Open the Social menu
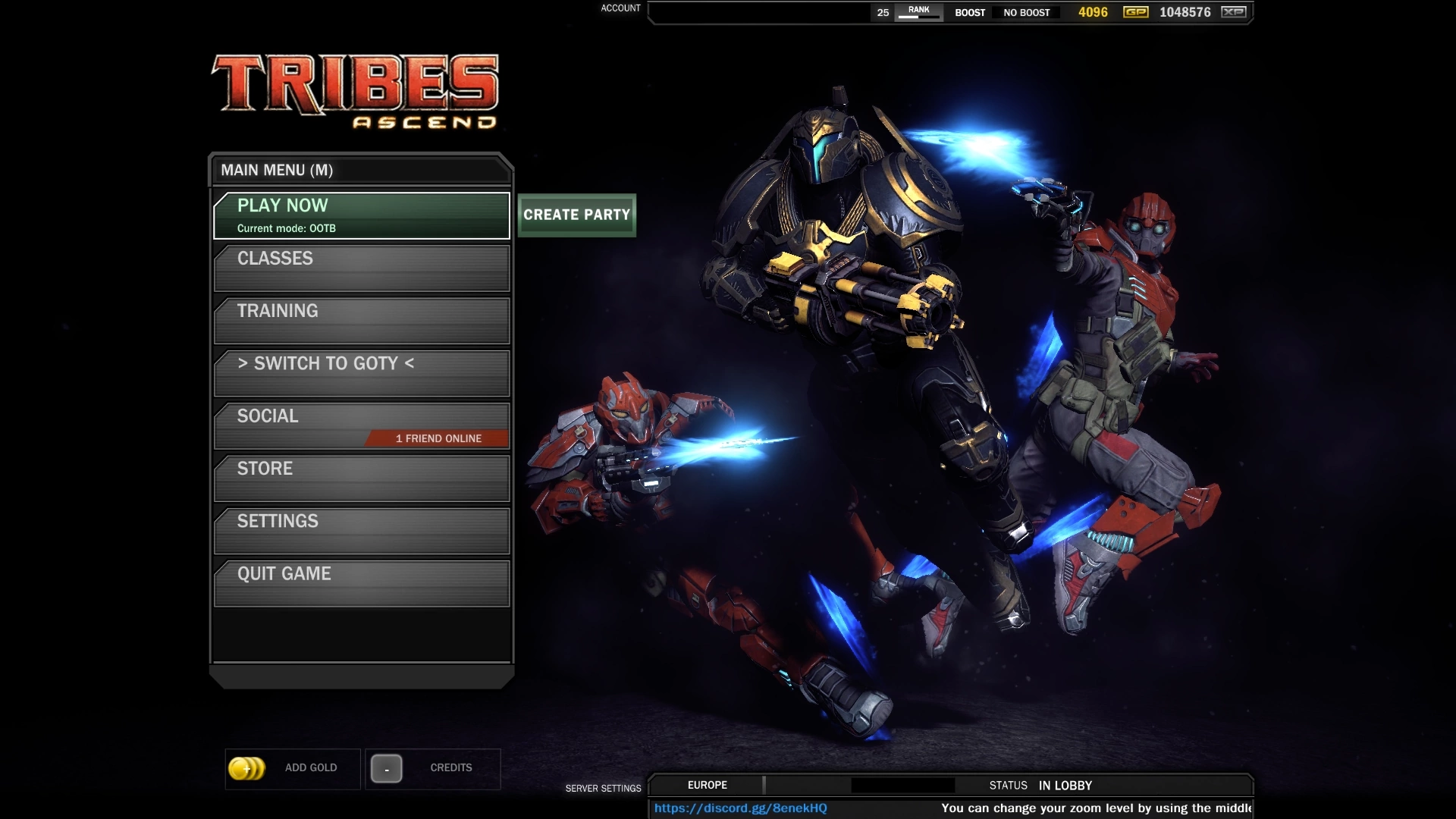This screenshot has height=819, width=1456. click(362, 425)
